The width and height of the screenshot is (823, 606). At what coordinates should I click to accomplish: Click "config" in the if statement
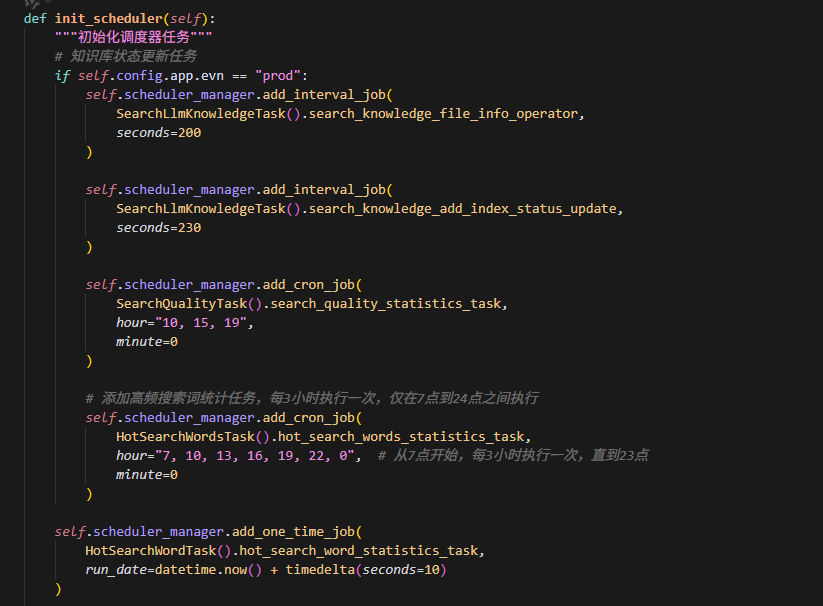point(140,76)
